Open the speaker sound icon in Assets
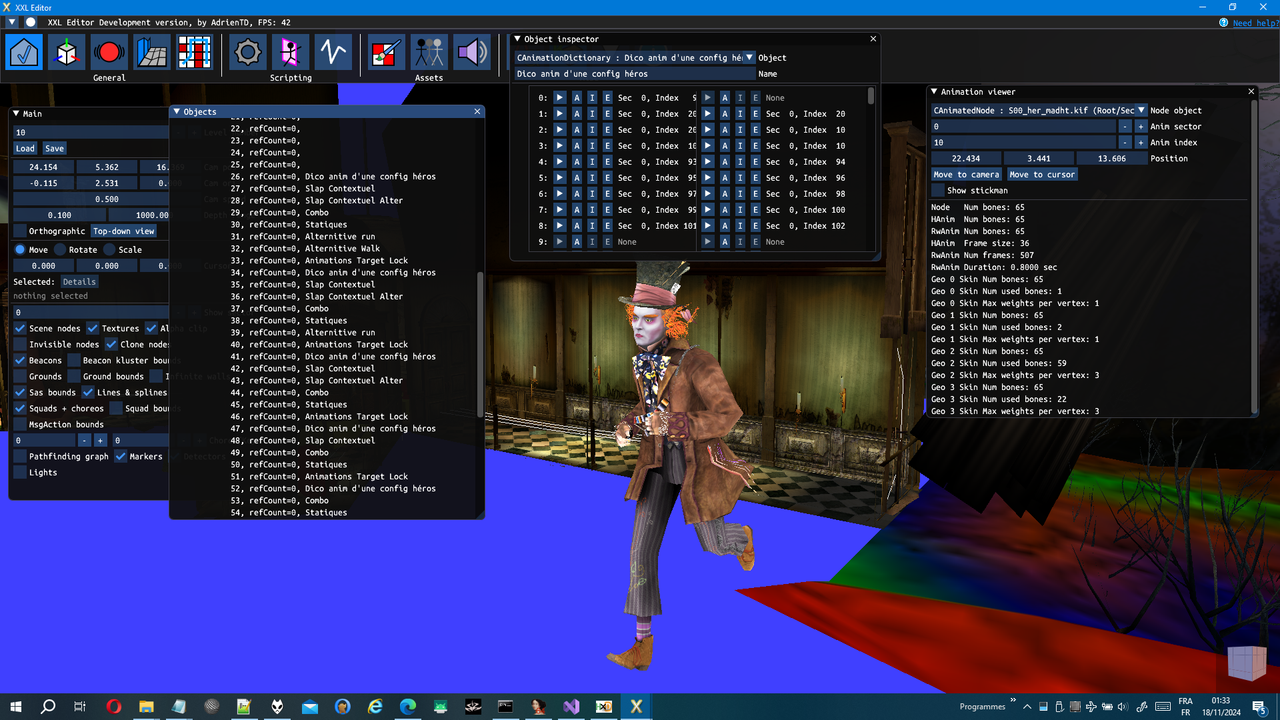This screenshot has width=1280, height=720. [471, 52]
